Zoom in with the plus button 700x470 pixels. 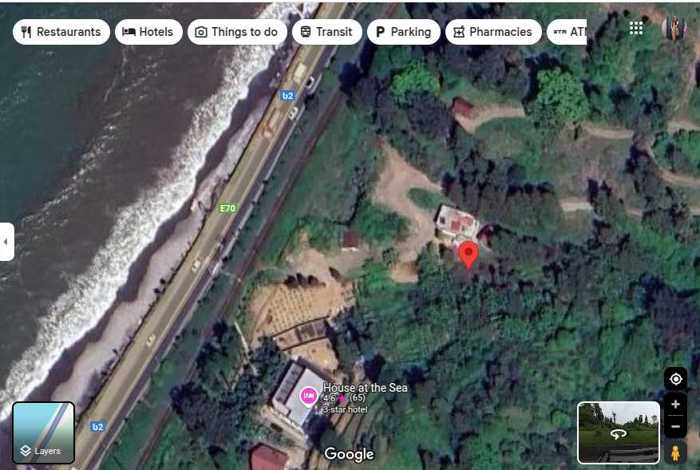coord(675,404)
